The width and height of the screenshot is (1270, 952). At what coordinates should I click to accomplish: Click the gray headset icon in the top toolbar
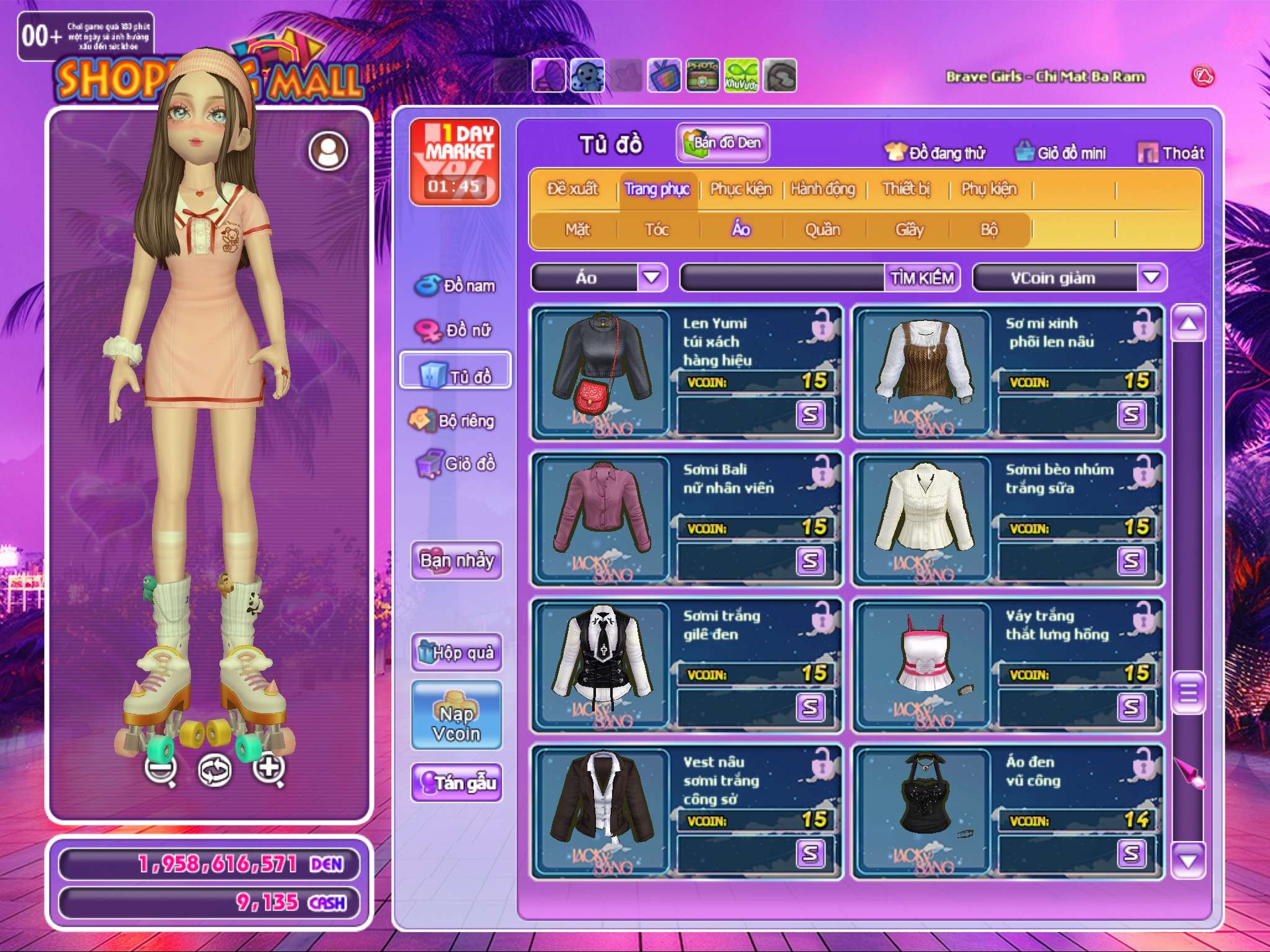[779, 76]
